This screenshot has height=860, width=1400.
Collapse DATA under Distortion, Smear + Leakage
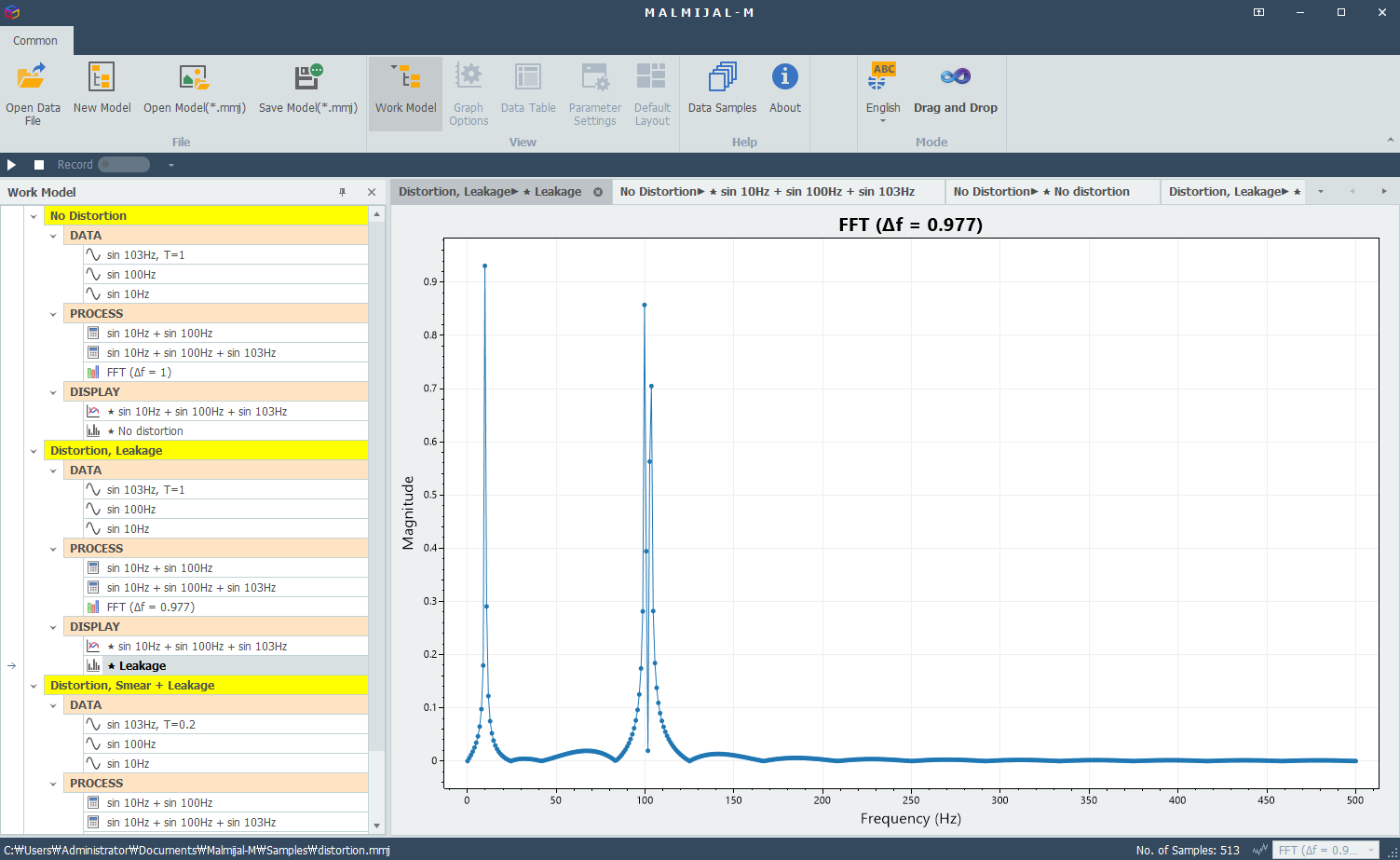[53, 705]
